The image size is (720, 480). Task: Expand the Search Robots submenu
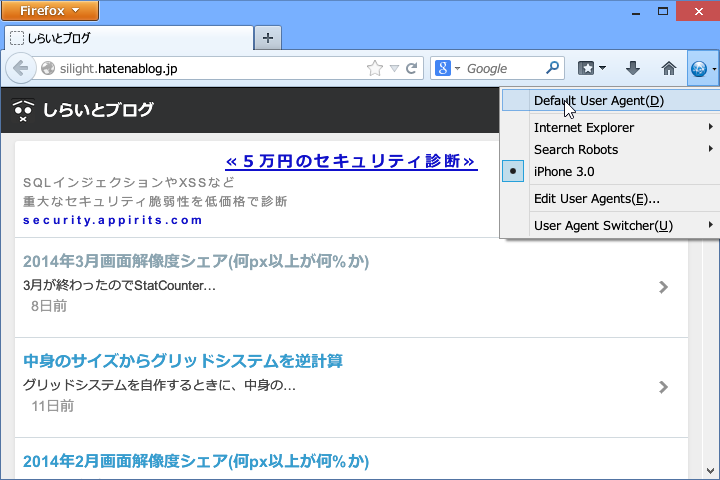pyautogui.click(x=610, y=149)
